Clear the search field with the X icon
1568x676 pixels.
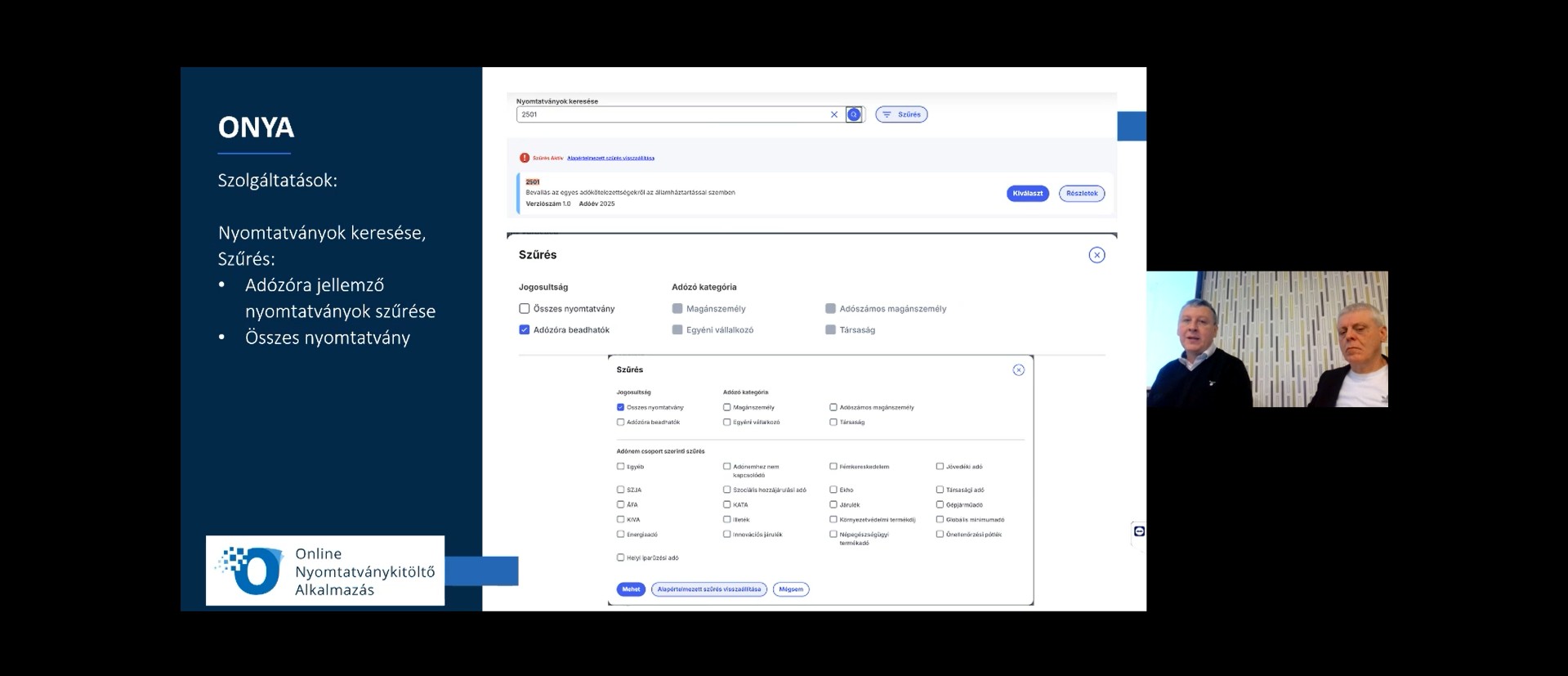(833, 114)
